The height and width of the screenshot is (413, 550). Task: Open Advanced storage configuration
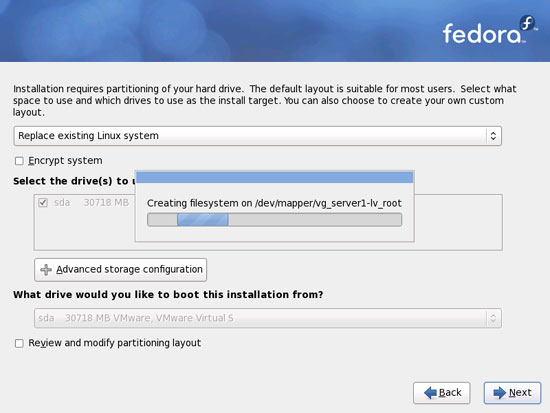(x=121, y=269)
